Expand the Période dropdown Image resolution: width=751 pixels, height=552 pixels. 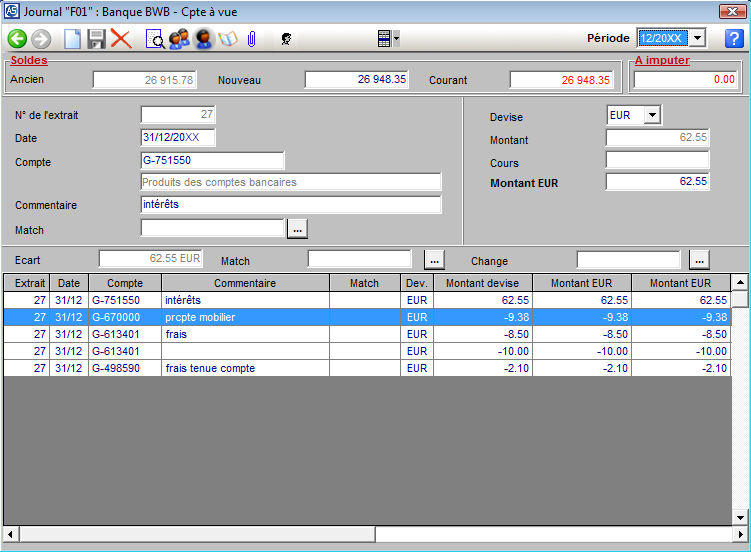(698, 38)
